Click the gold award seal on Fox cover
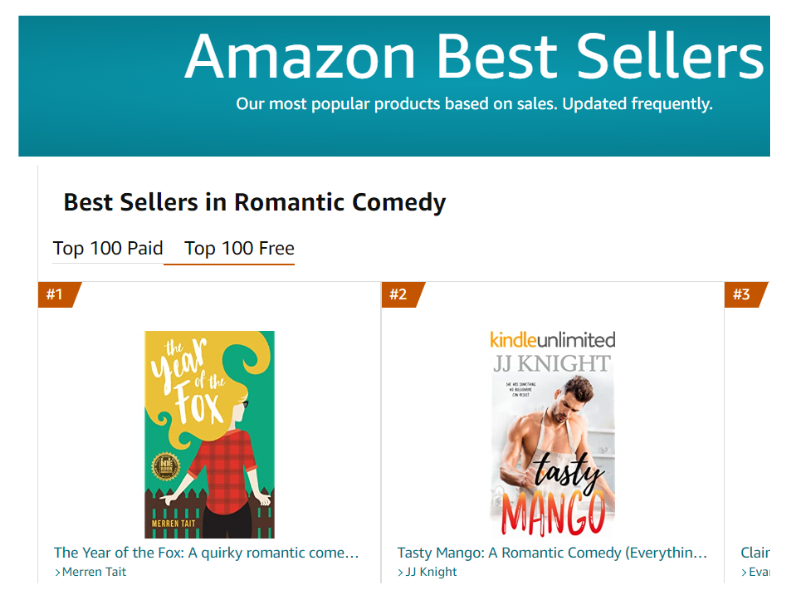 (x=166, y=469)
